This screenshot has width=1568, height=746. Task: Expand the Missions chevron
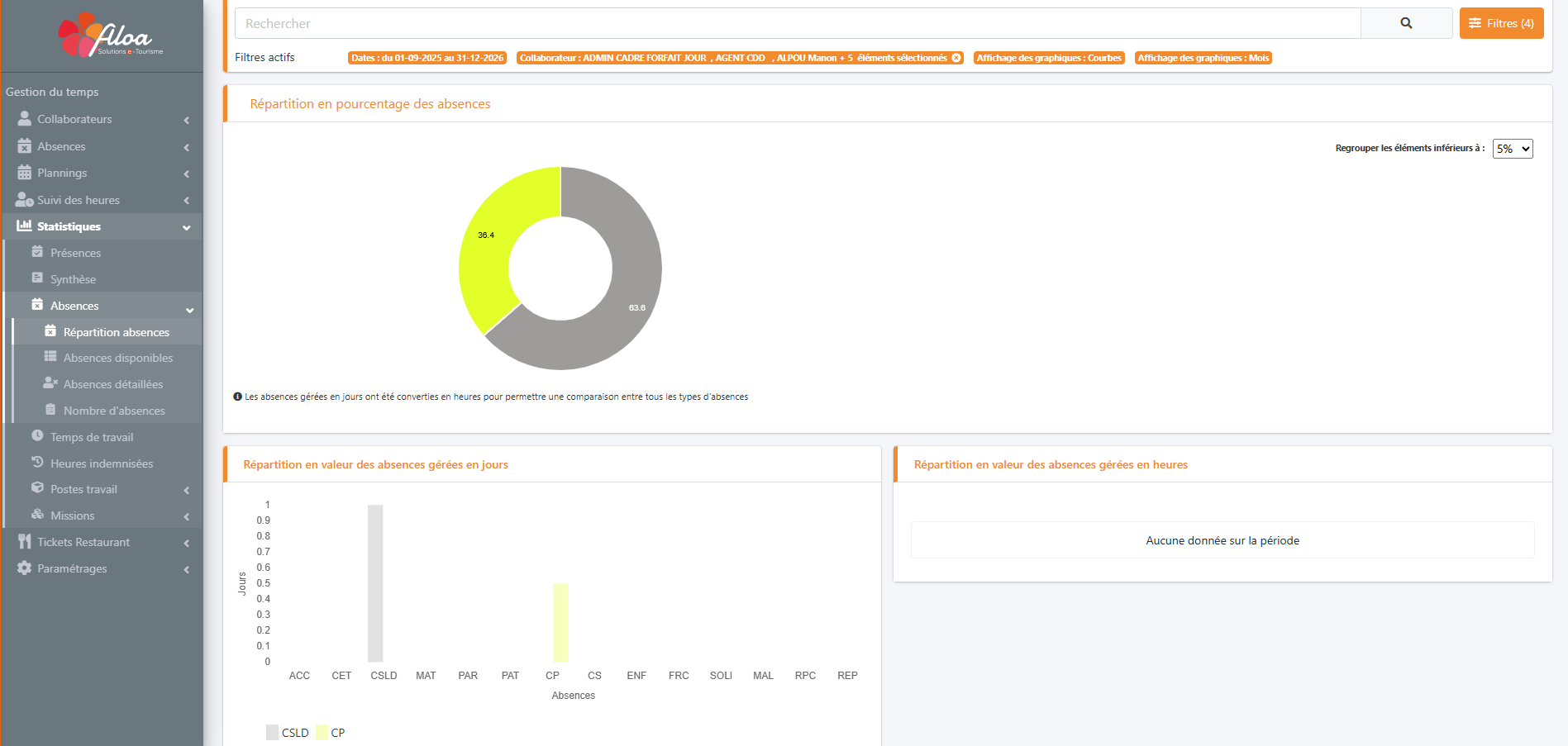pyautogui.click(x=187, y=516)
